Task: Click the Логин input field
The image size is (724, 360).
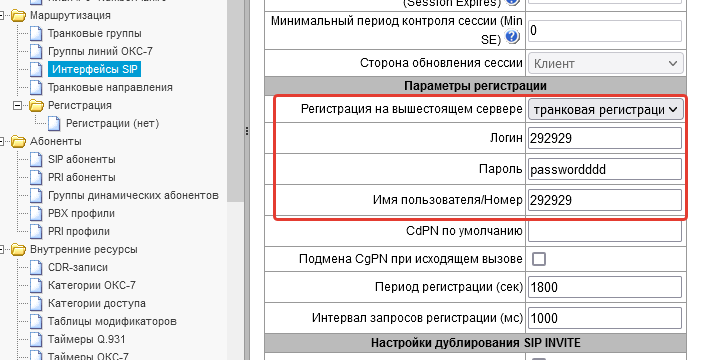Action: [x=605, y=138]
